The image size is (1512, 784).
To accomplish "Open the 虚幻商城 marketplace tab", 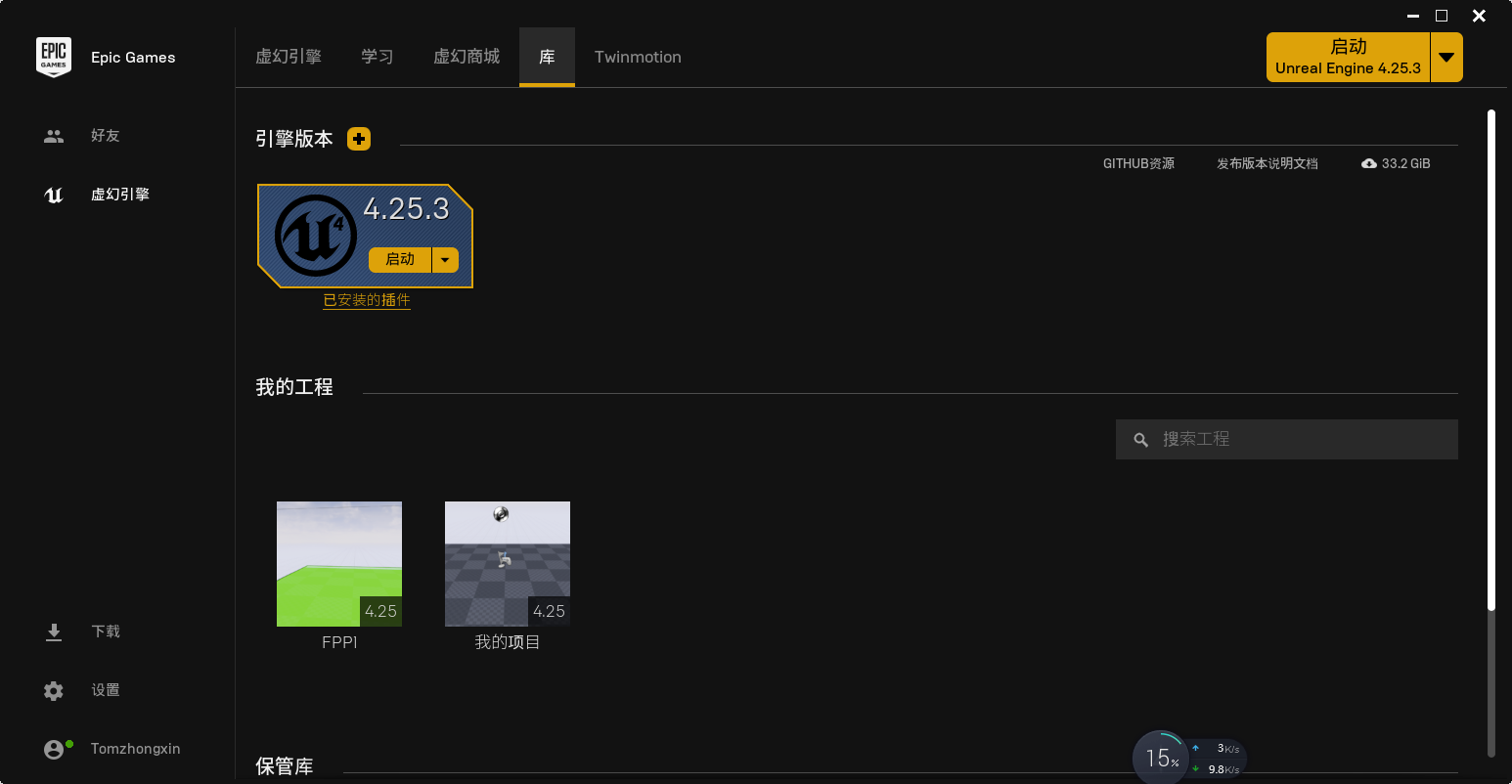I will [467, 57].
